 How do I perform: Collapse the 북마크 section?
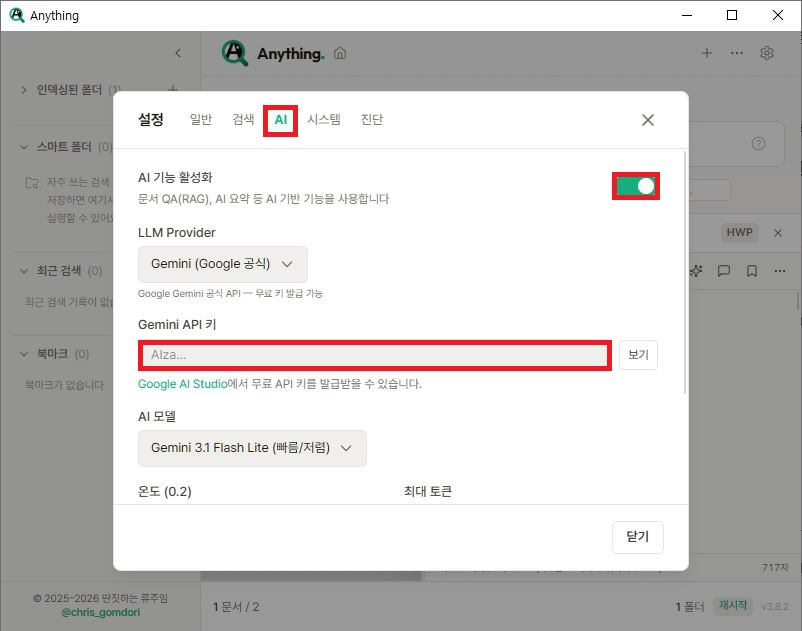[x=24, y=354]
